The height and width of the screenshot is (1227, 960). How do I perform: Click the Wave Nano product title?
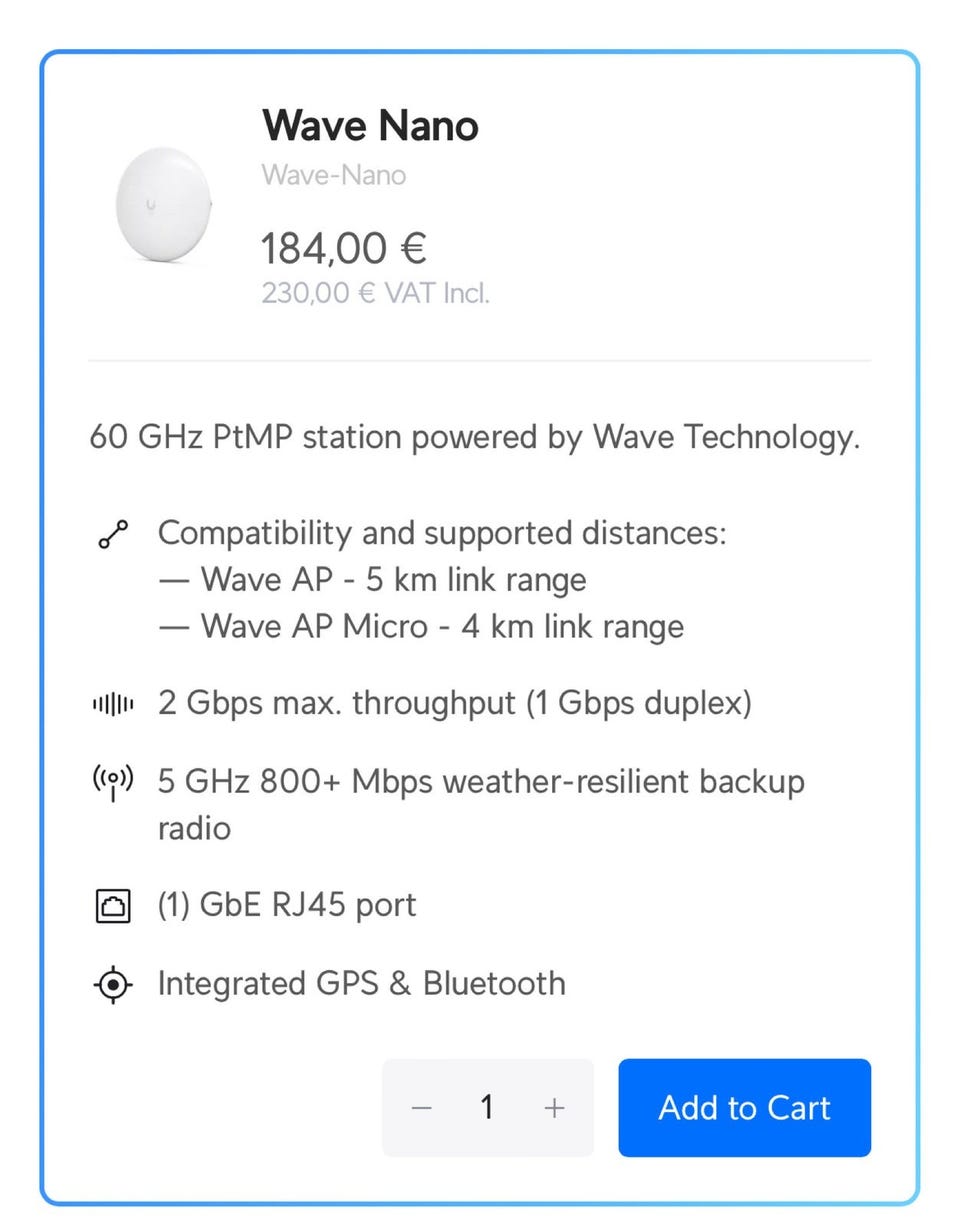tap(370, 126)
